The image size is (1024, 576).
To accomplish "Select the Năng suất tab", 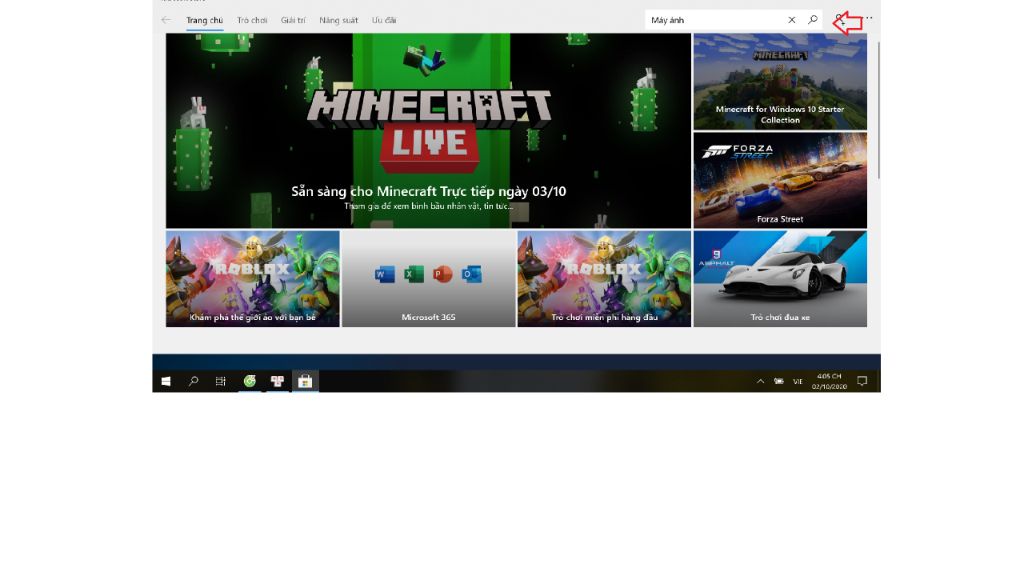I will (x=338, y=20).
